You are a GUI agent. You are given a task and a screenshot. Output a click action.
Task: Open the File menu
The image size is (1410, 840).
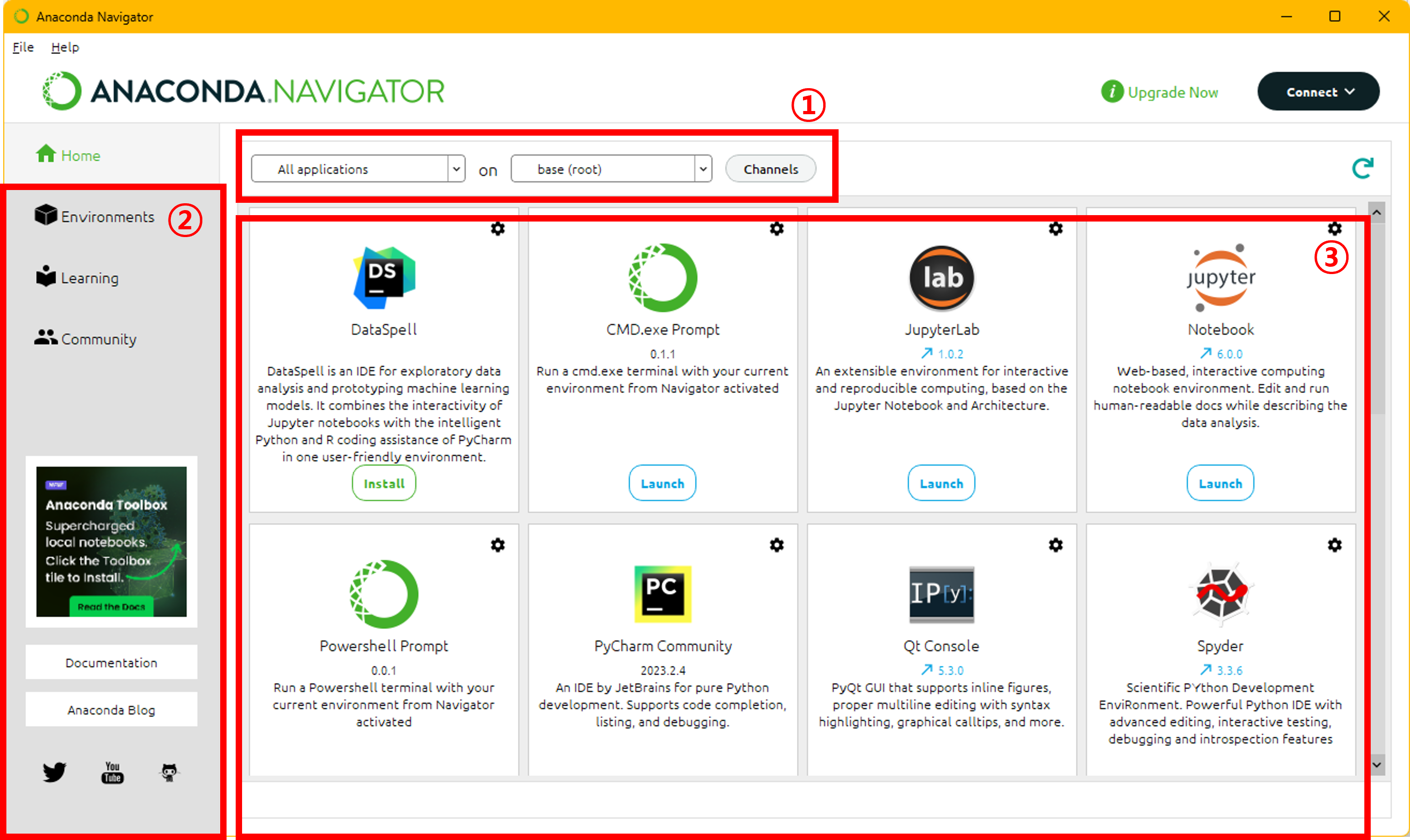click(x=23, y=48)
